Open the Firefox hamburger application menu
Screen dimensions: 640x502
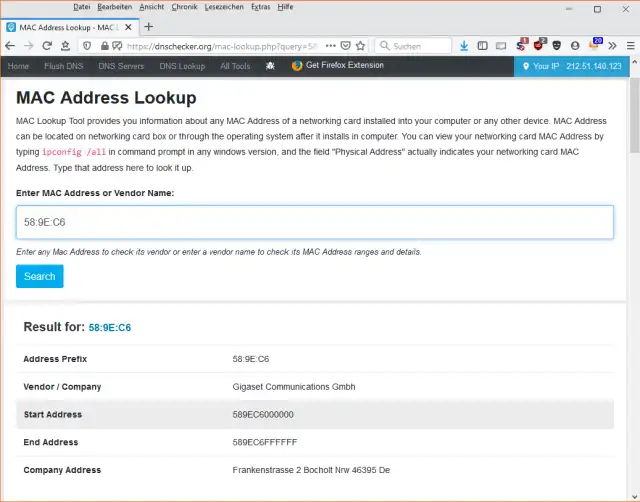pos(631,46)
